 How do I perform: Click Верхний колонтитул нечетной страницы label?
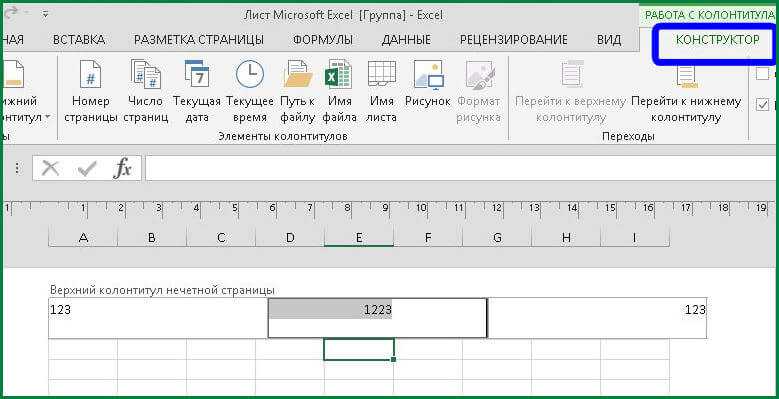coord(162,289)
